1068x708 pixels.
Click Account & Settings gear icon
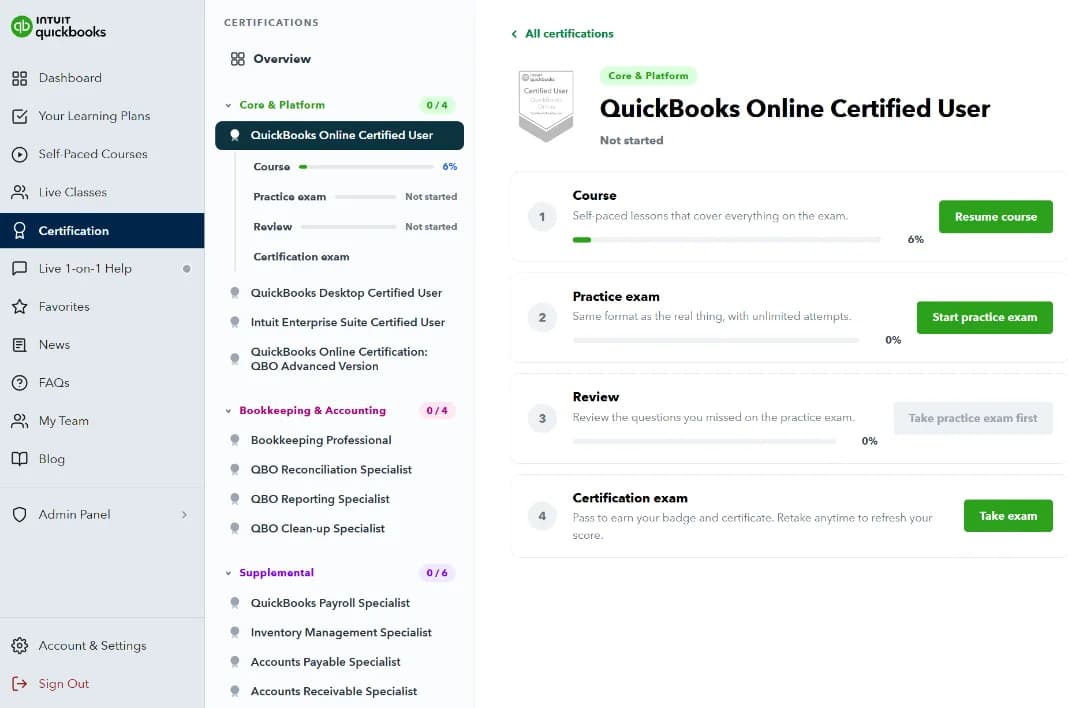tap(20, 645)
